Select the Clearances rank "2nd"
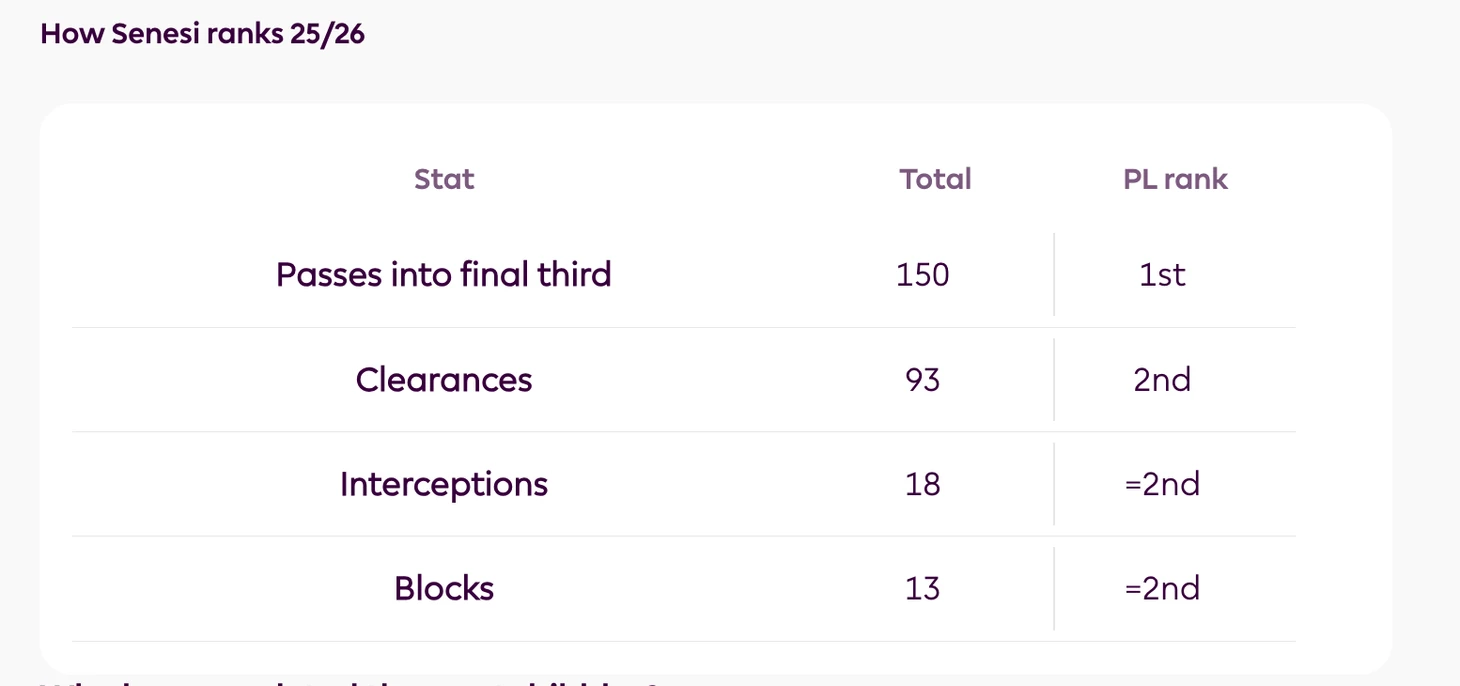The width and height of the screenshot is (1460, 686). tap(1162, 380)
